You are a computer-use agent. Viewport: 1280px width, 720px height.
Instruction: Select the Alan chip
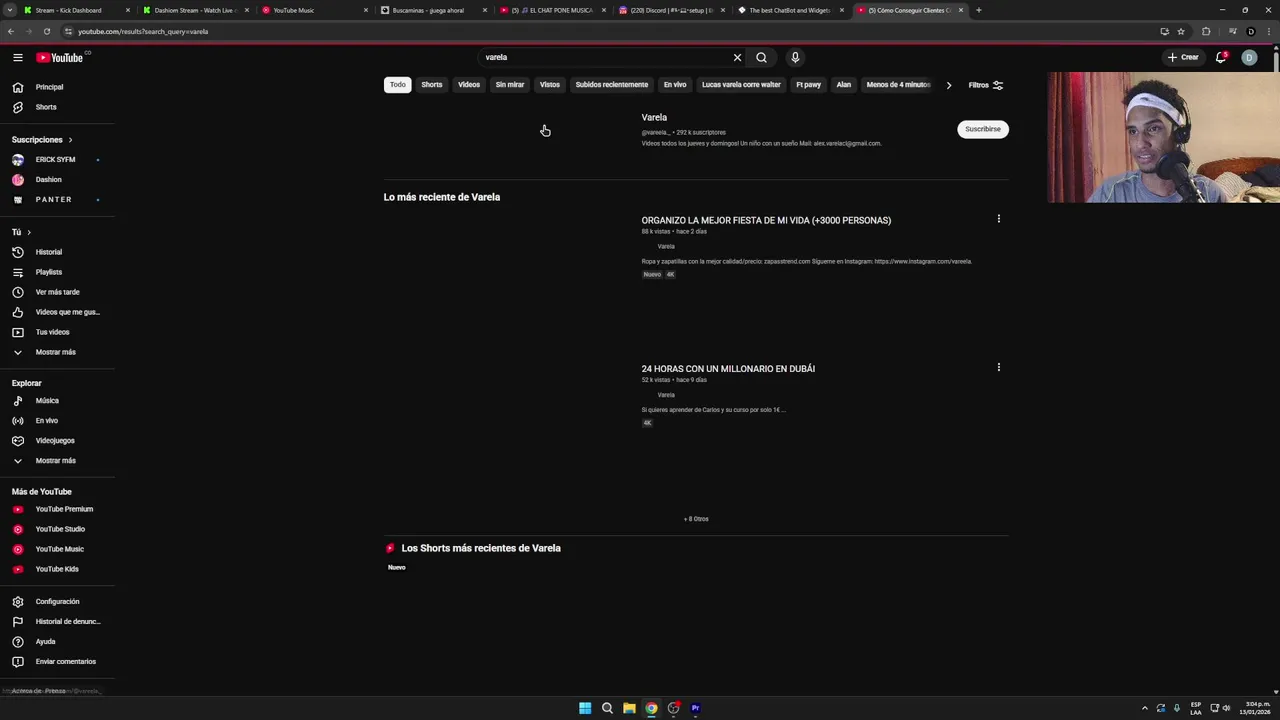tap(844, 85)
